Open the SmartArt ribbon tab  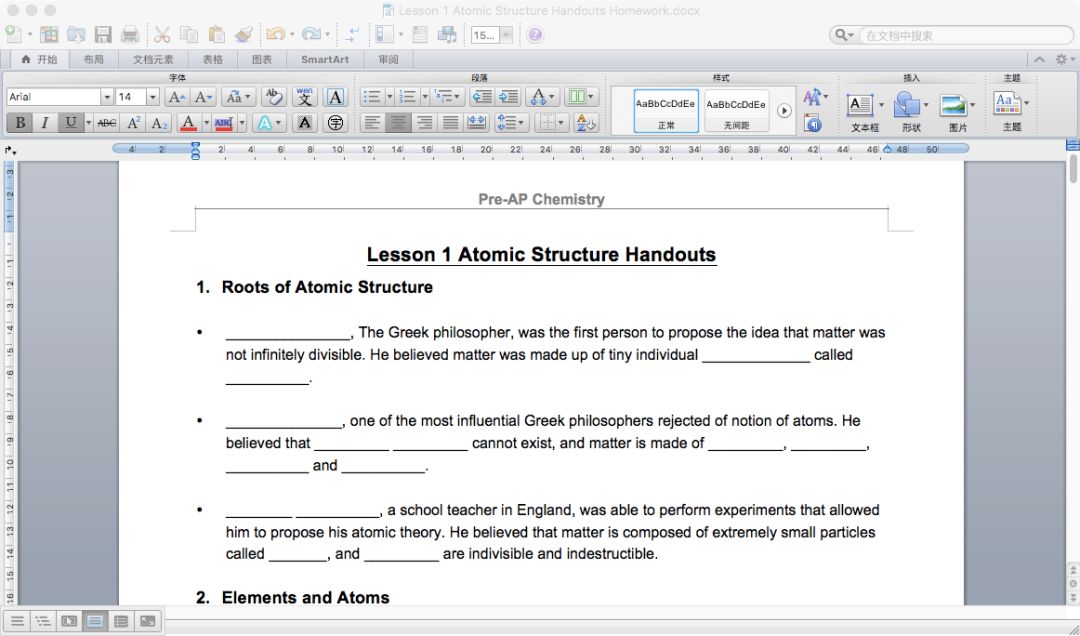point(325,59)
